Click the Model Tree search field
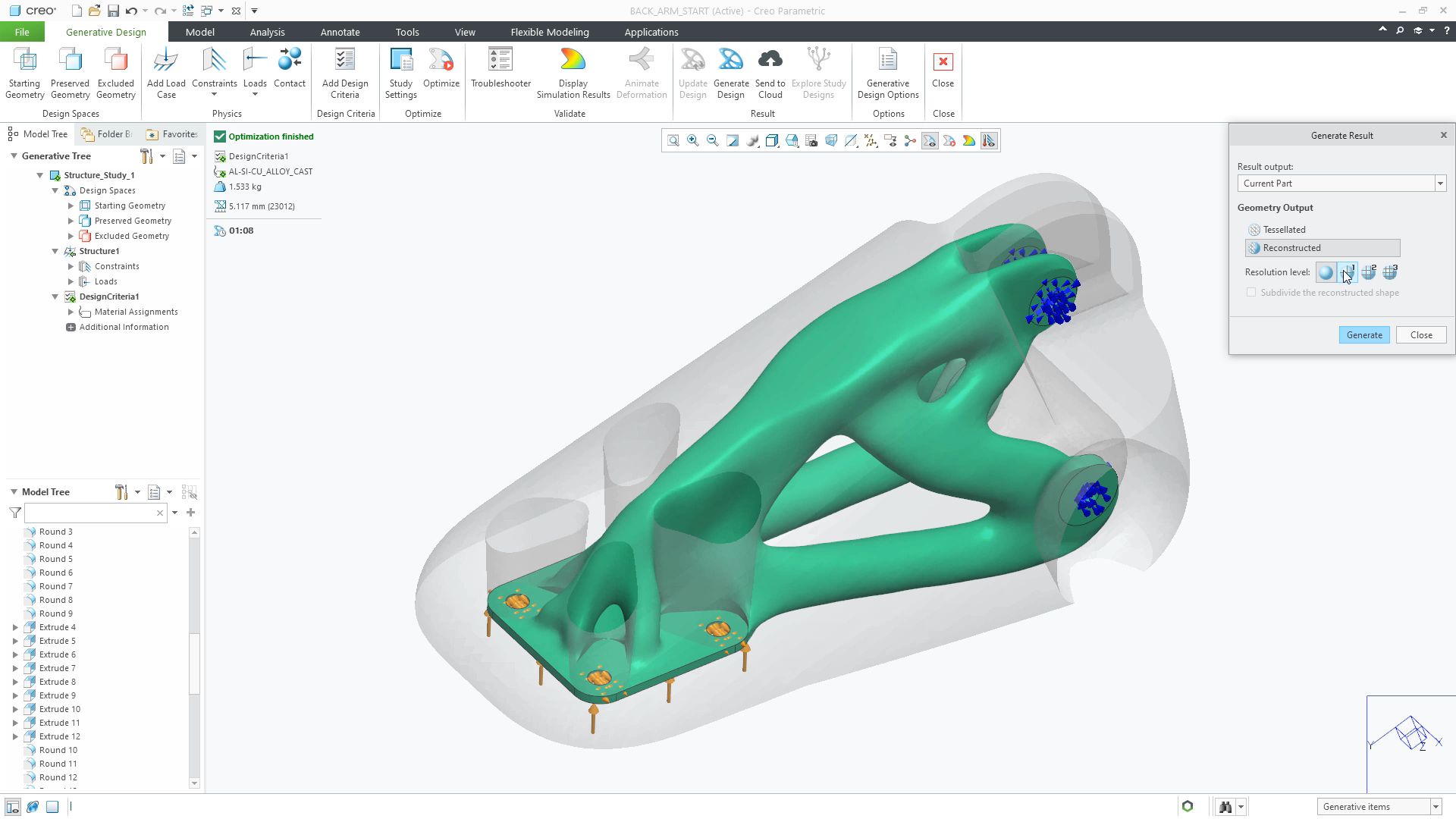 pyautogui.click(x=90, y=513)
